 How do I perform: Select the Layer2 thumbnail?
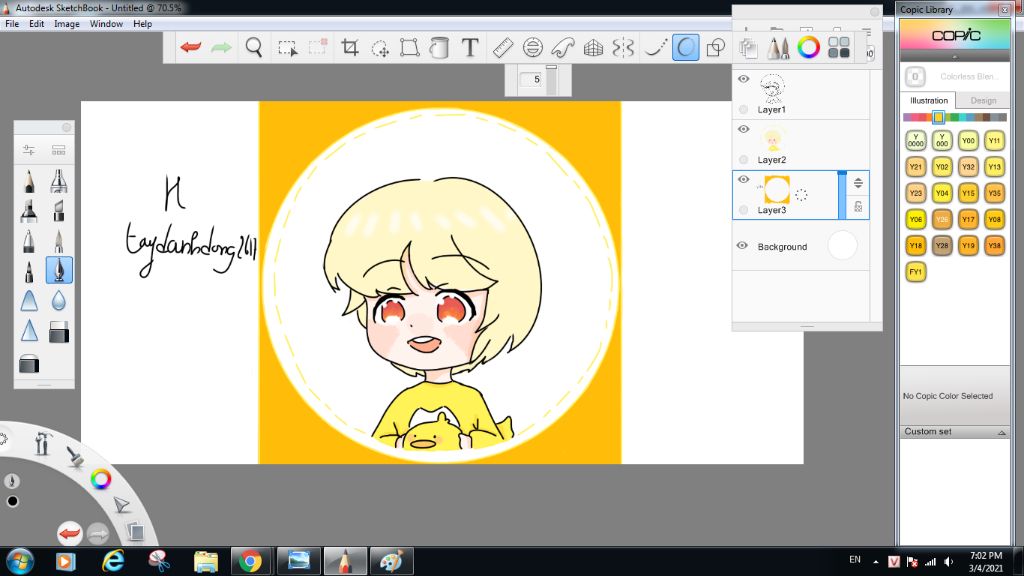click(x=773, y=141)
